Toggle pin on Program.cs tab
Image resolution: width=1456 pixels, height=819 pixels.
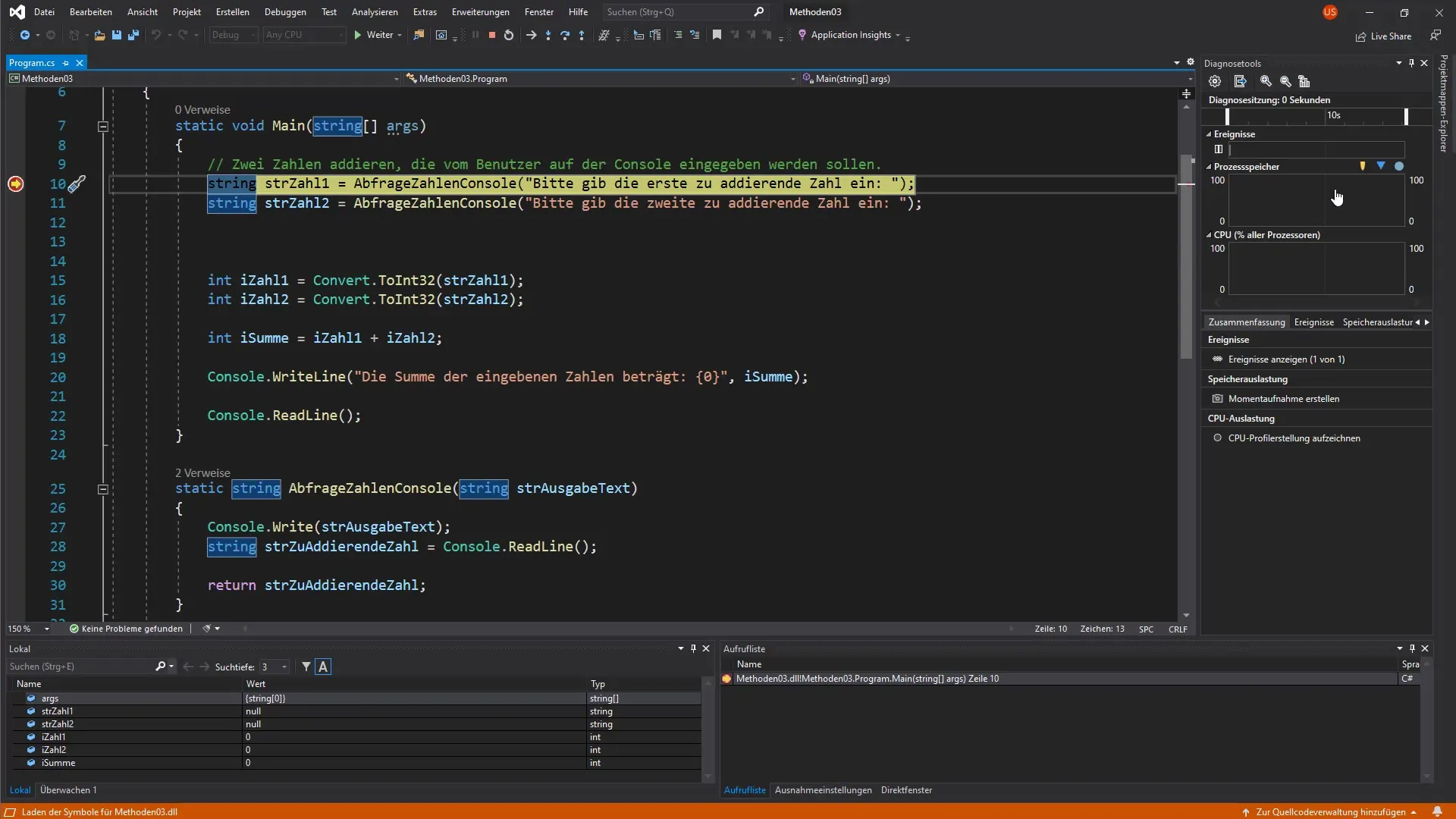pyautogui.click(x=66, y=63)
